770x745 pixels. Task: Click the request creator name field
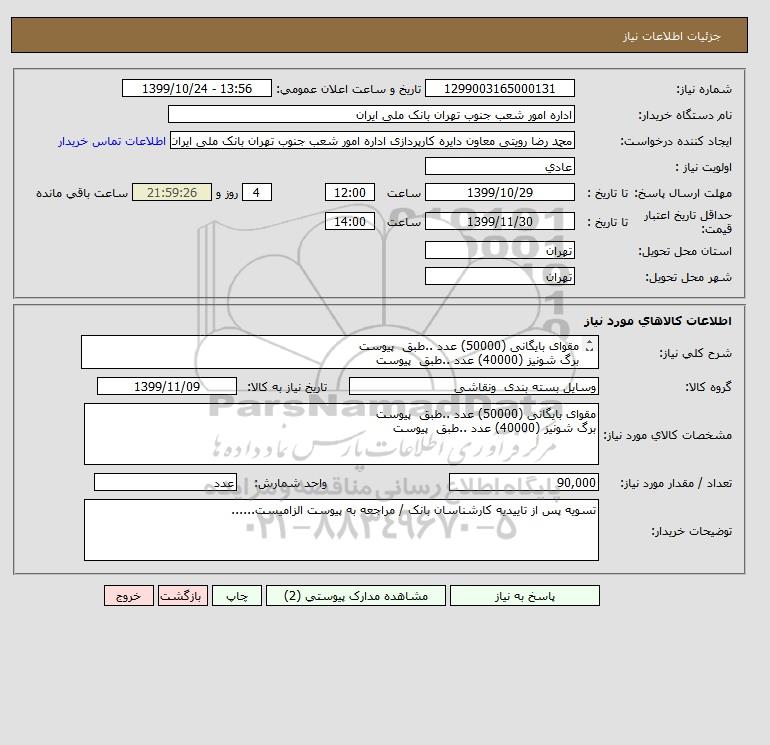372,140
